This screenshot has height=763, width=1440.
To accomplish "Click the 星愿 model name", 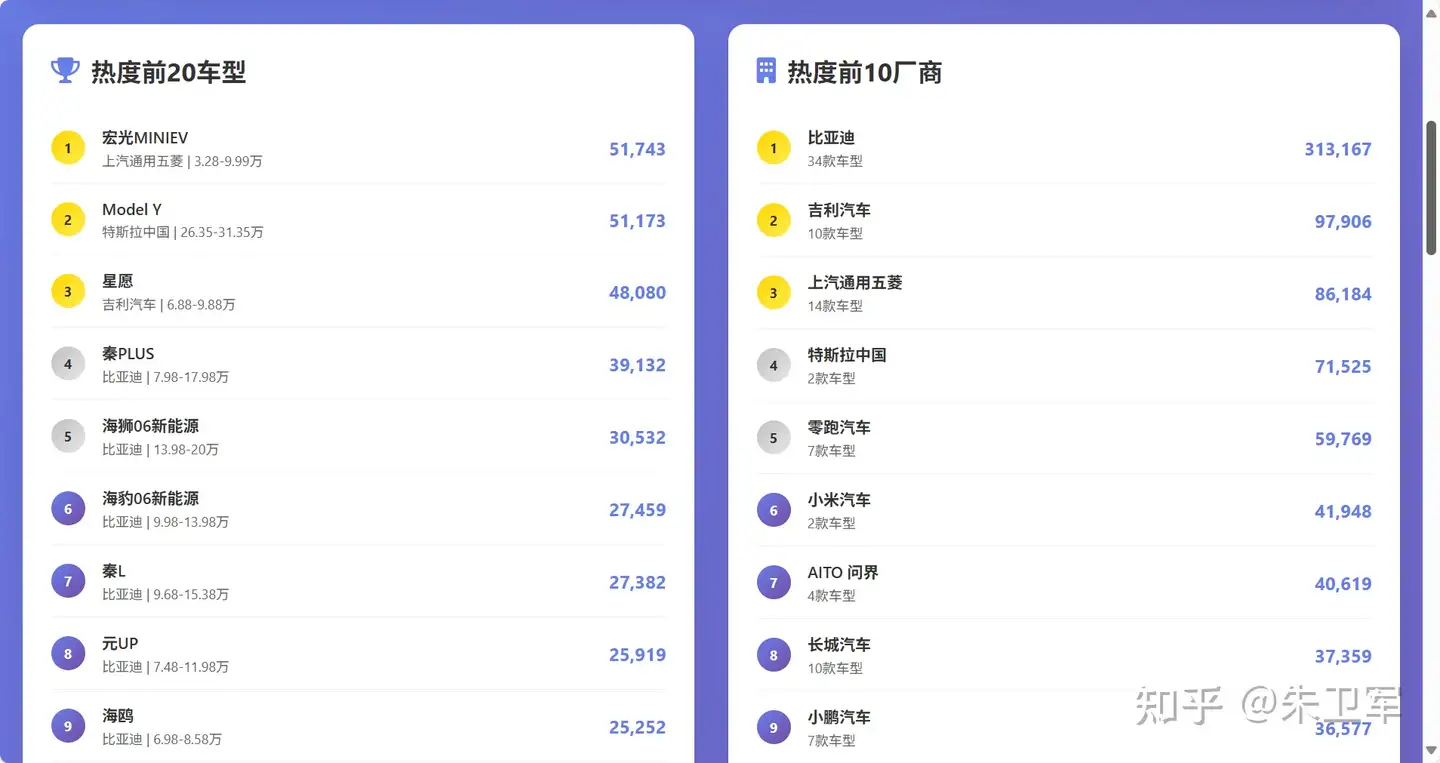I will click(118, 282).
